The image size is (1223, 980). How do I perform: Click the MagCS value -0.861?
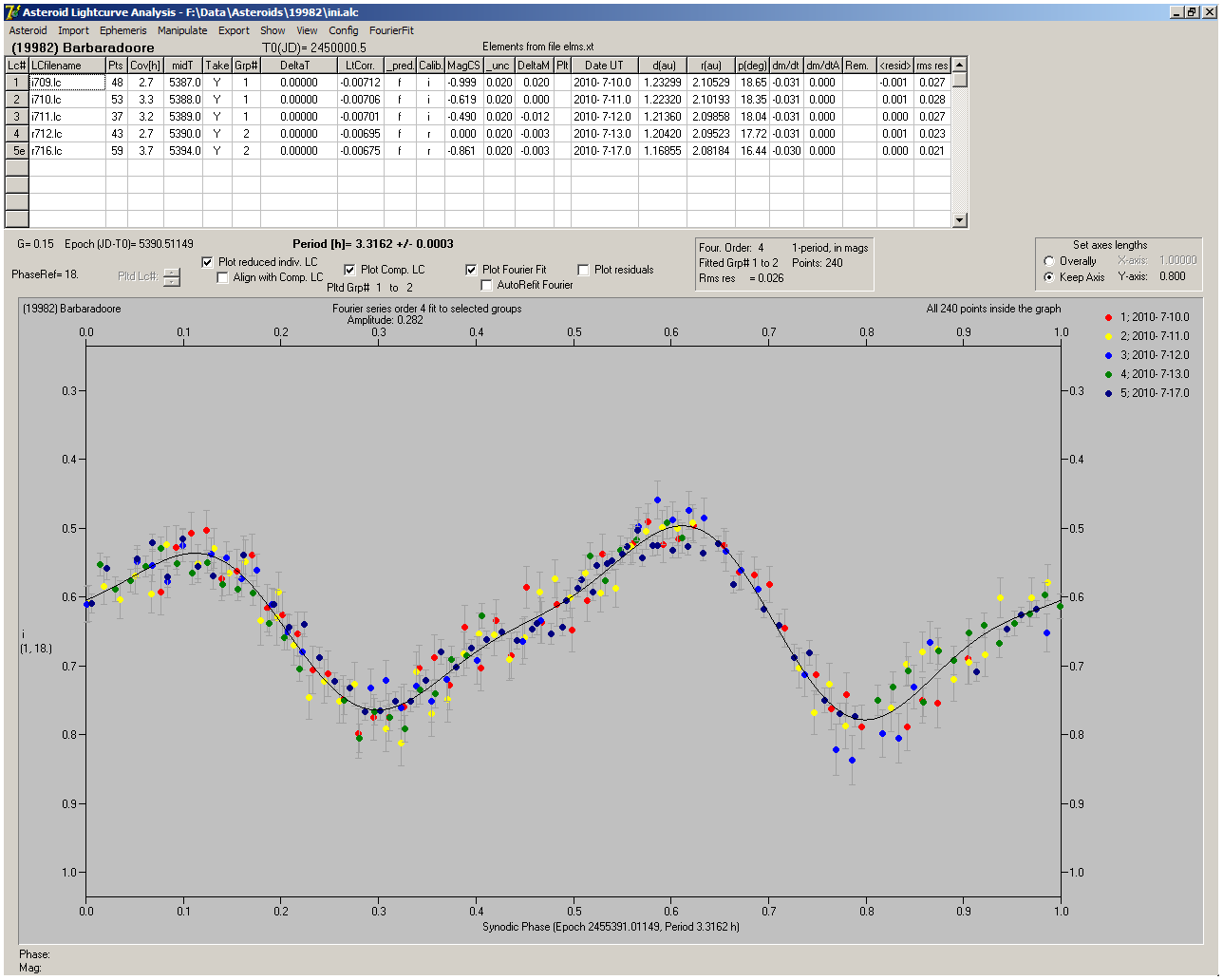463,151
